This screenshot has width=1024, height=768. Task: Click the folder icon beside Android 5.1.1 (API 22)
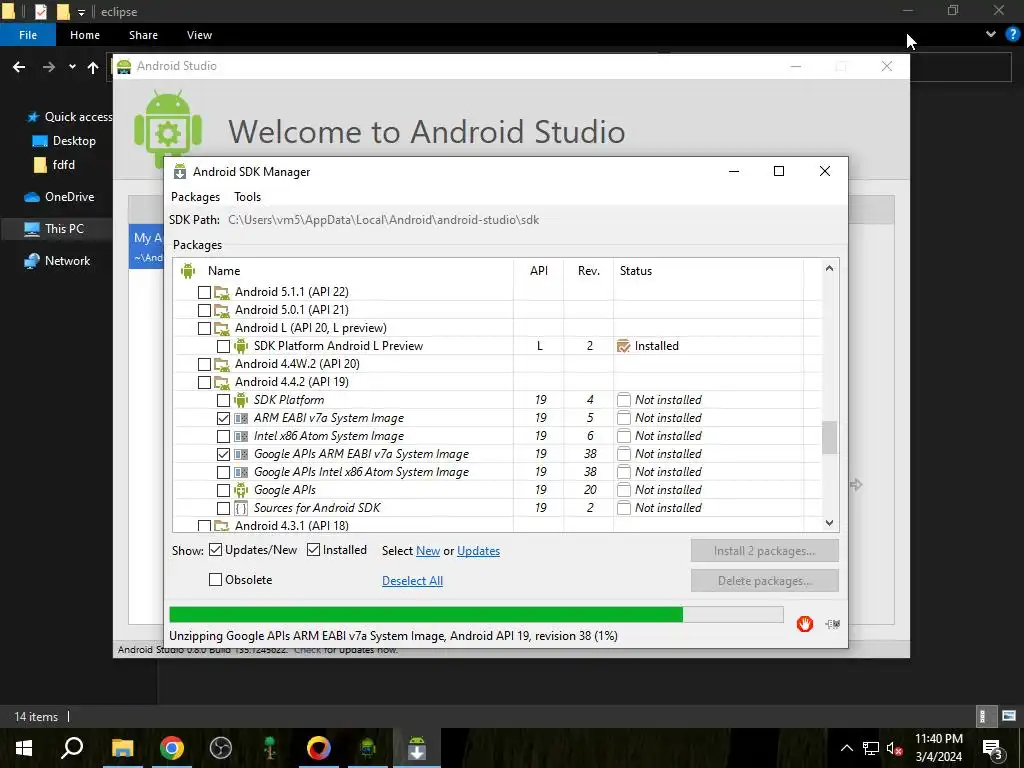(222, 292)
